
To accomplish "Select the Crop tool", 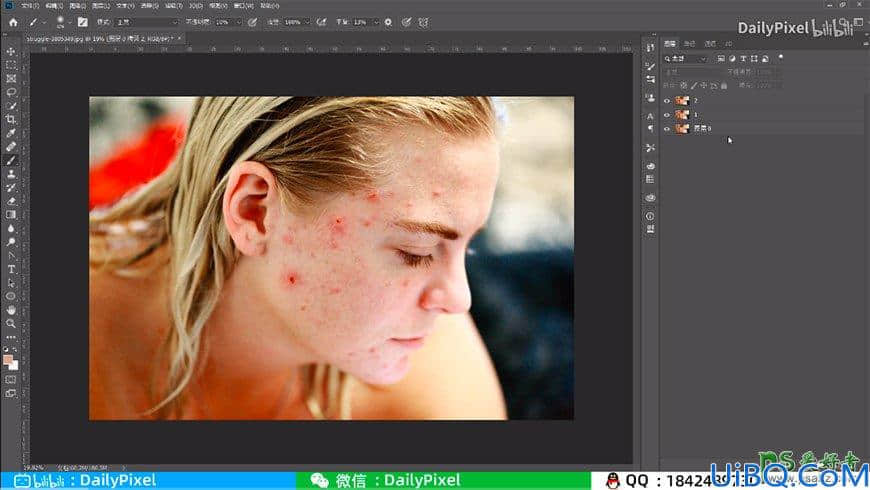I will click(11, 119).
